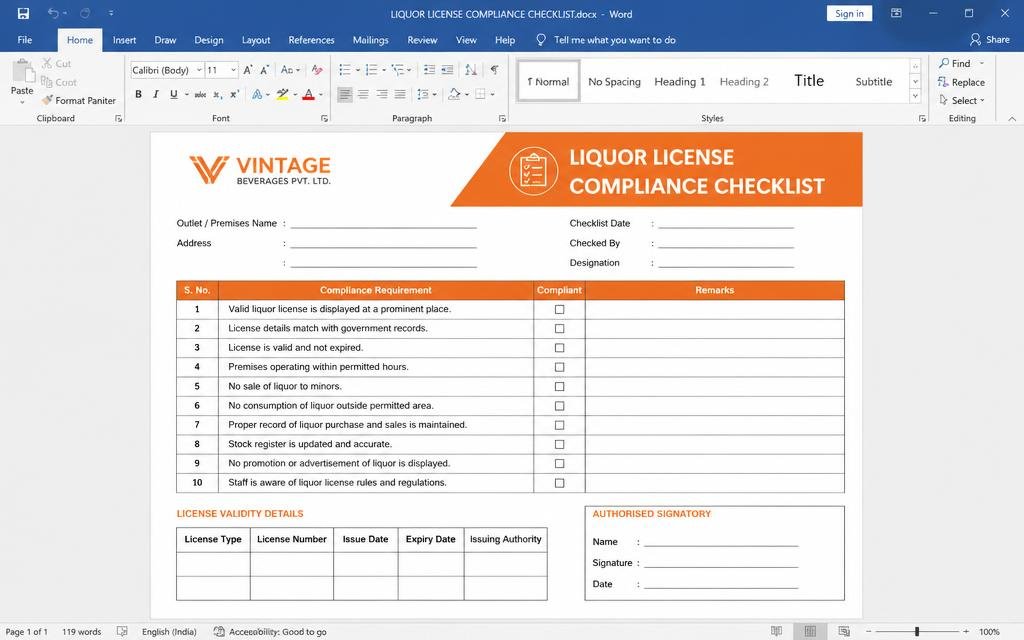
Task: Toggle bold formatting
Action: click(x=138, y=94)
